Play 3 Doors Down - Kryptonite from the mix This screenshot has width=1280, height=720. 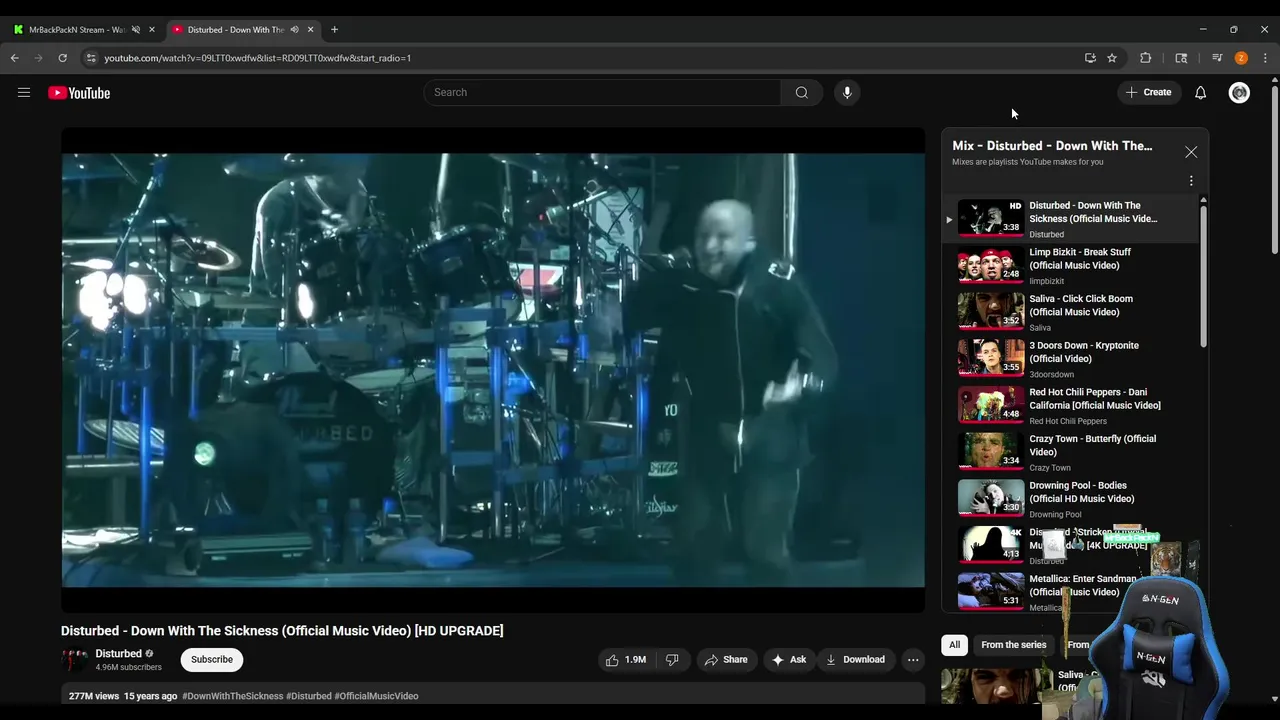[x=1071, y=359]
